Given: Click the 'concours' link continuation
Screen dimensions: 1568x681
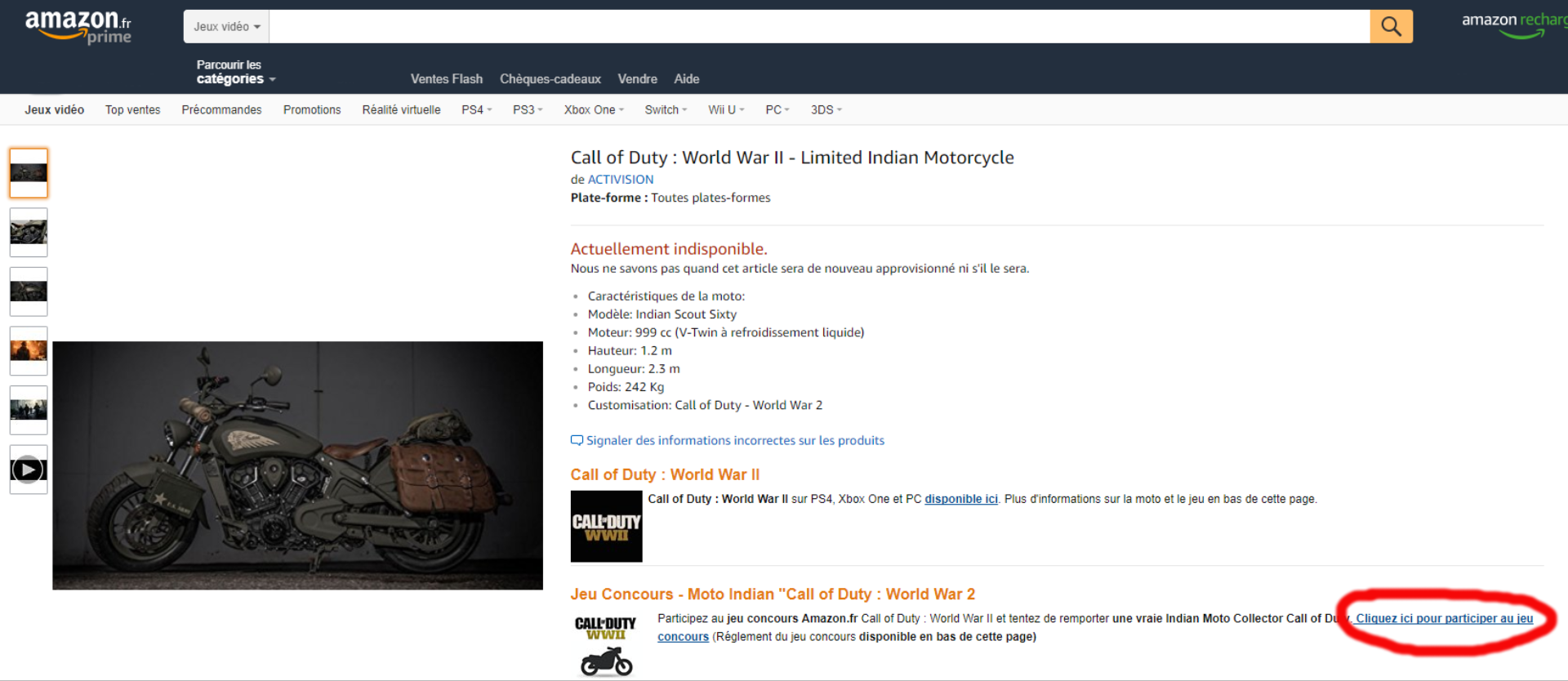Looking at the screenshot, I should (684, 637).
